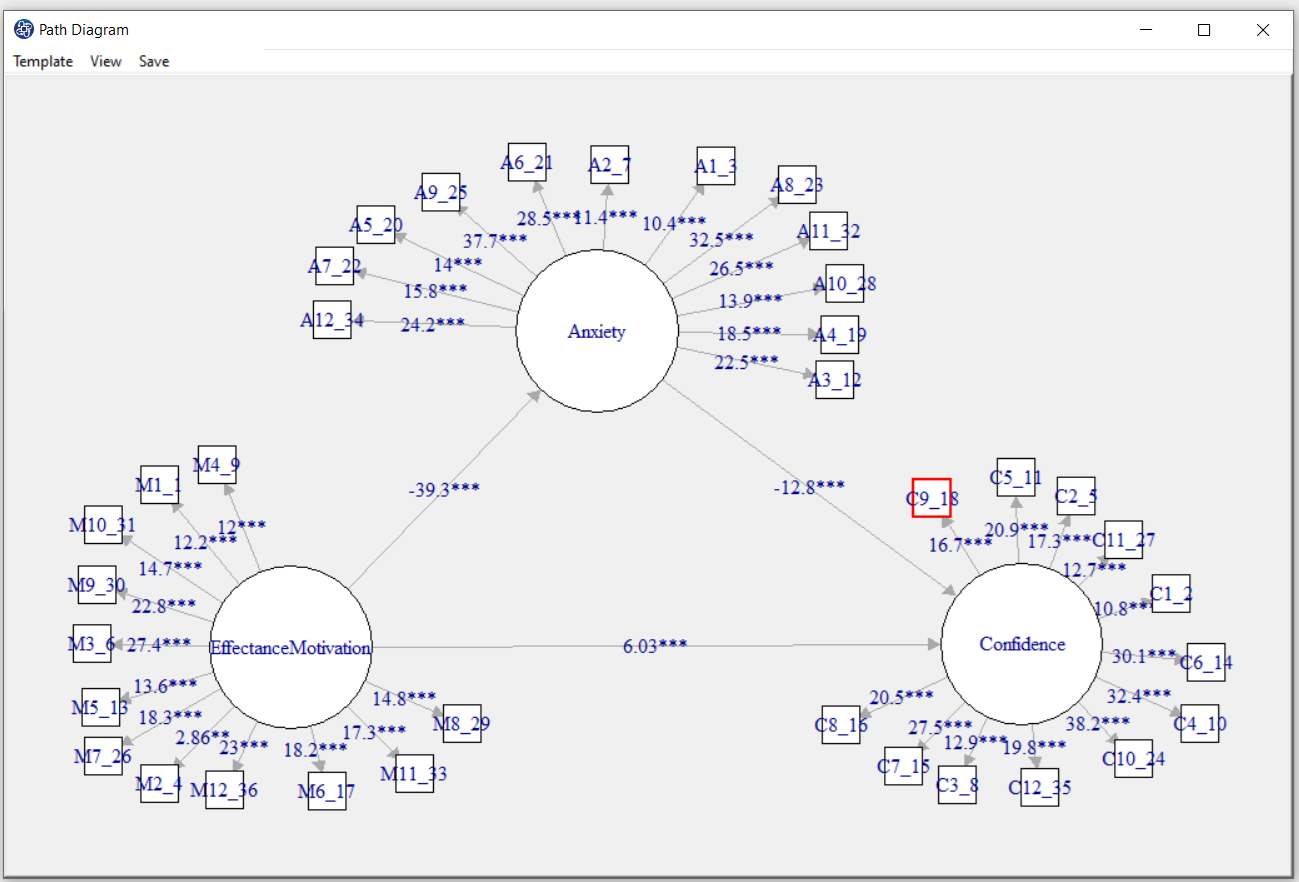Click the C12_35 indicator box
1299x882 pixels.
pos(1040,787)
